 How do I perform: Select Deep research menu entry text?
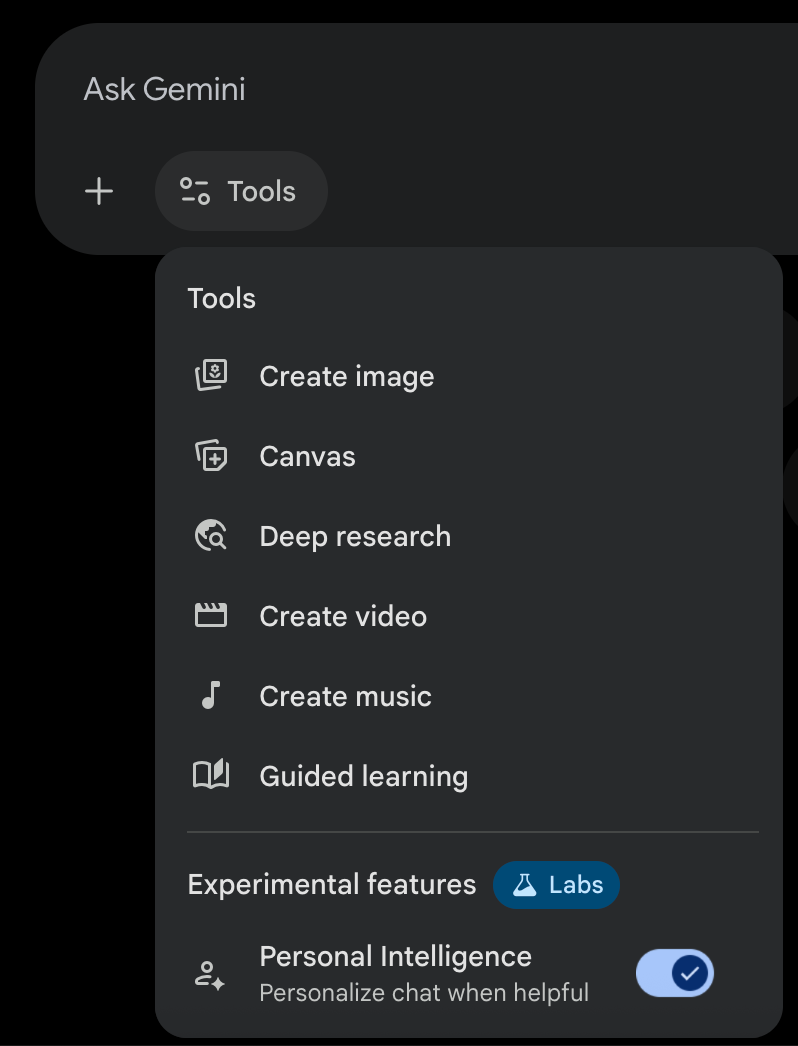pos(355,537)
